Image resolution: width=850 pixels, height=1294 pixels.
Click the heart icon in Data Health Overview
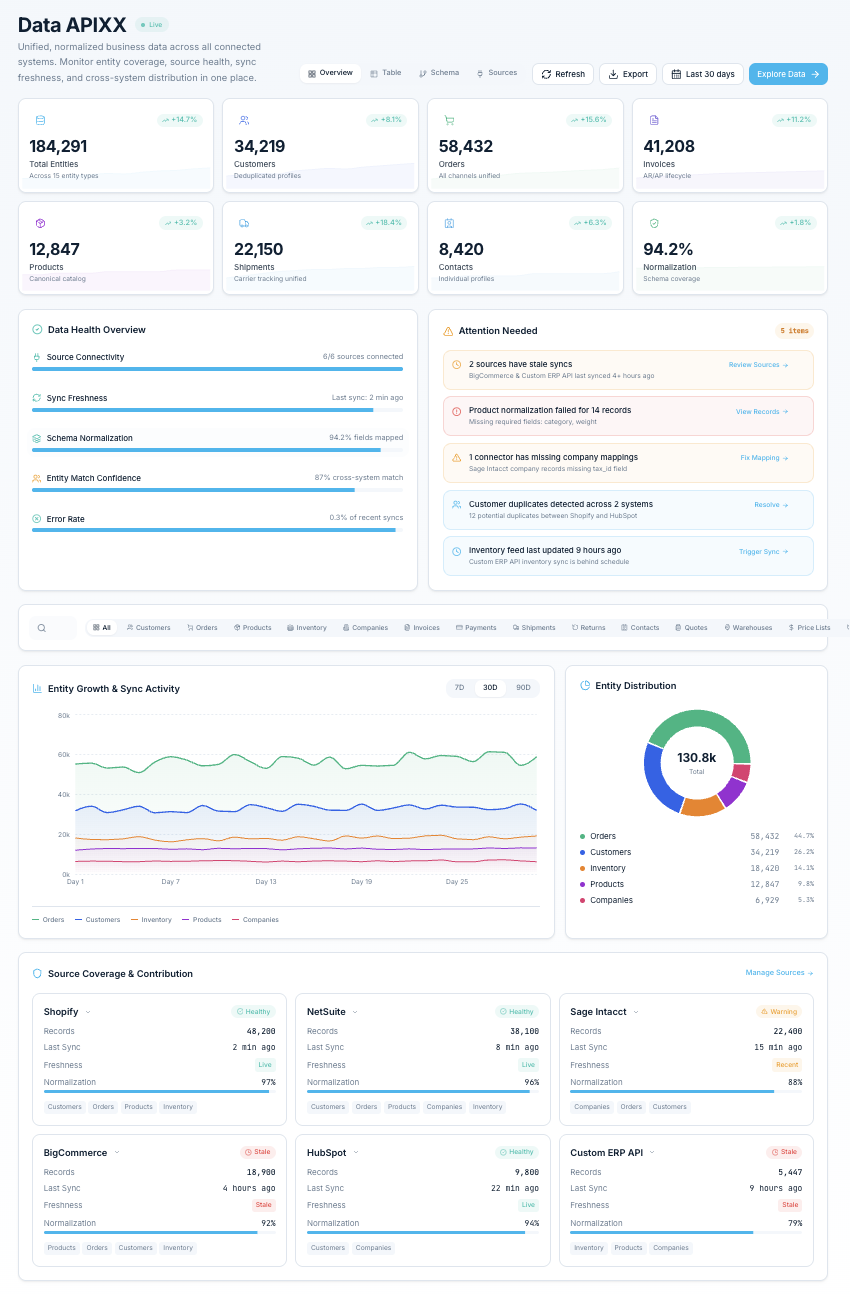pyautogui.click(x=37, y=329)
